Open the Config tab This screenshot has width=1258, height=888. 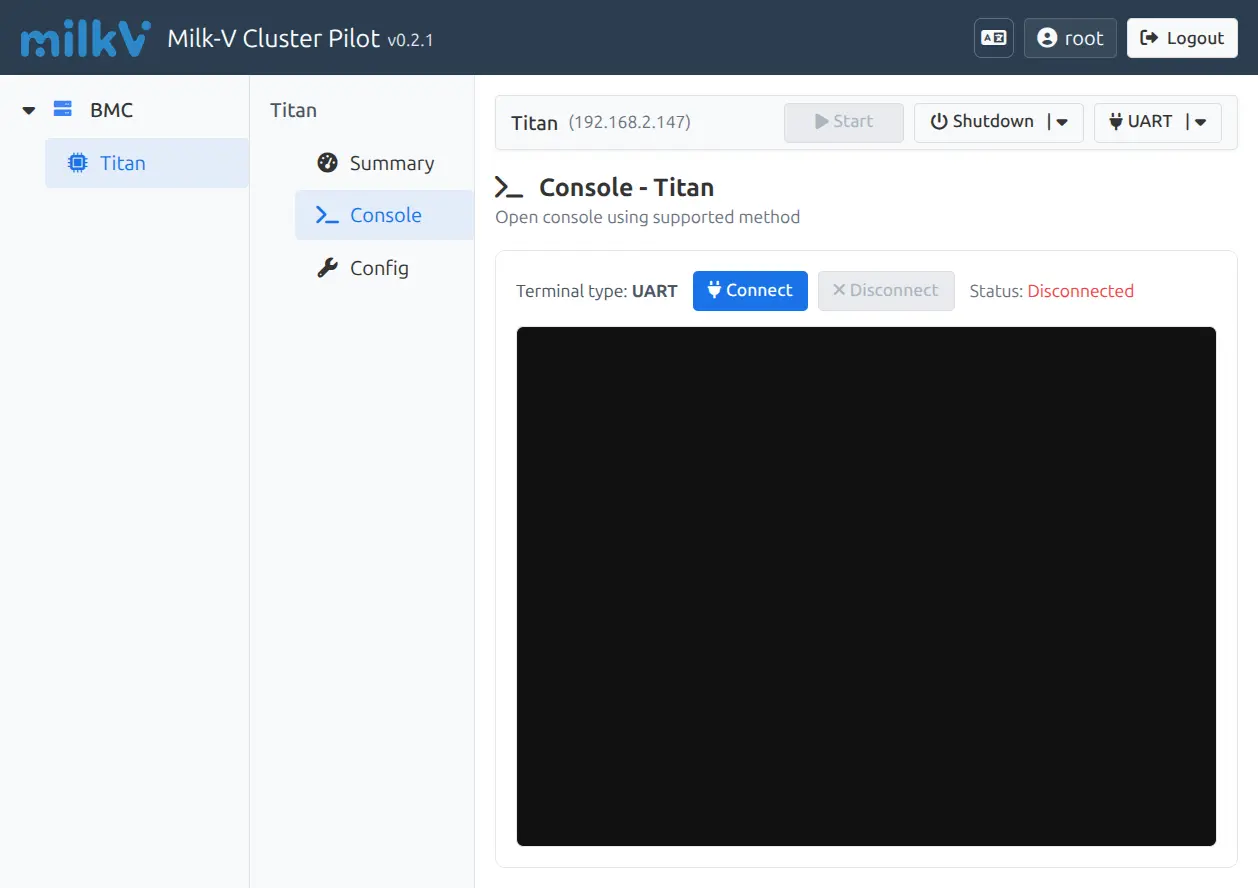click(x=378, y=268)
